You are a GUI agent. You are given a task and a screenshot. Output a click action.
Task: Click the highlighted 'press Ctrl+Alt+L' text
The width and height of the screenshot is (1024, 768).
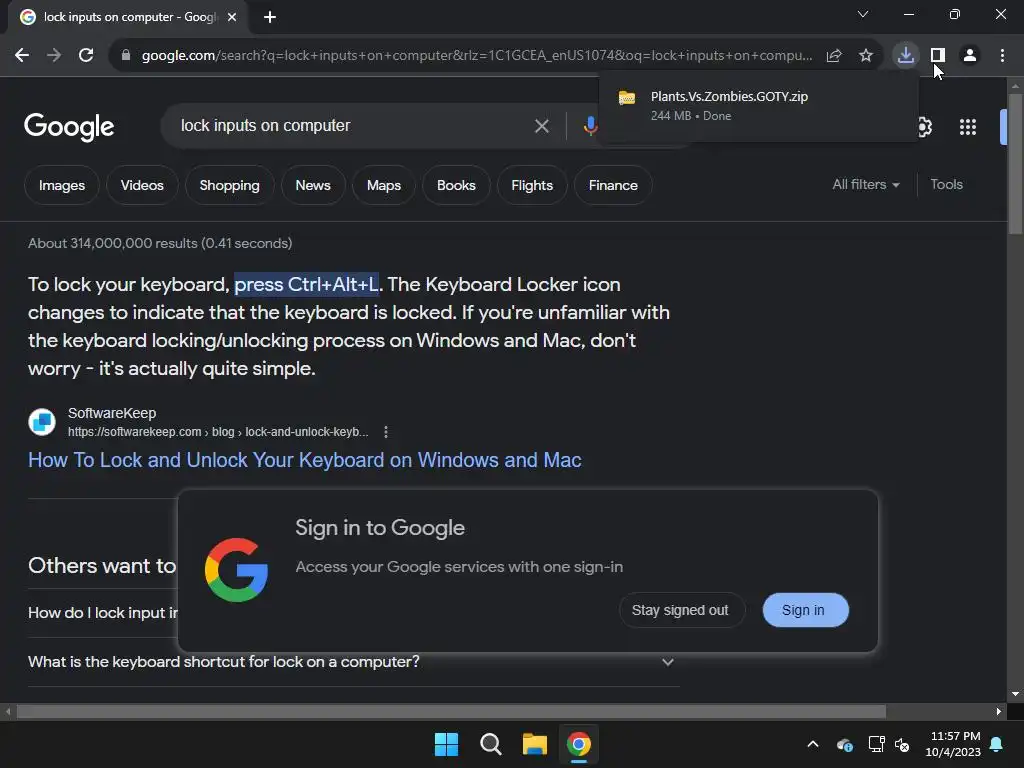coord(306,285)
